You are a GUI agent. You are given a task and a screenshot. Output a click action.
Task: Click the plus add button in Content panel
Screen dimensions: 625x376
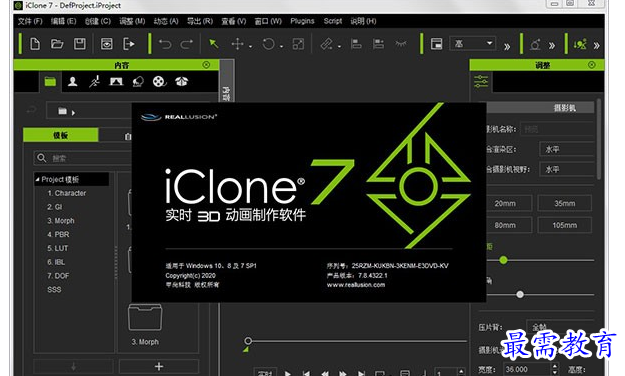(x=159, y=366)
